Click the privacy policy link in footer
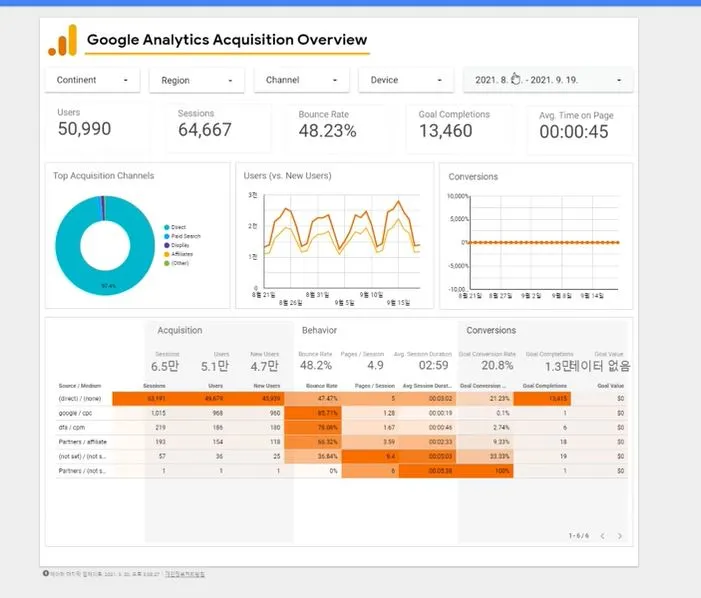Image resolution: width=701 pixels, height=598 pixels. [x=185, y=574]
